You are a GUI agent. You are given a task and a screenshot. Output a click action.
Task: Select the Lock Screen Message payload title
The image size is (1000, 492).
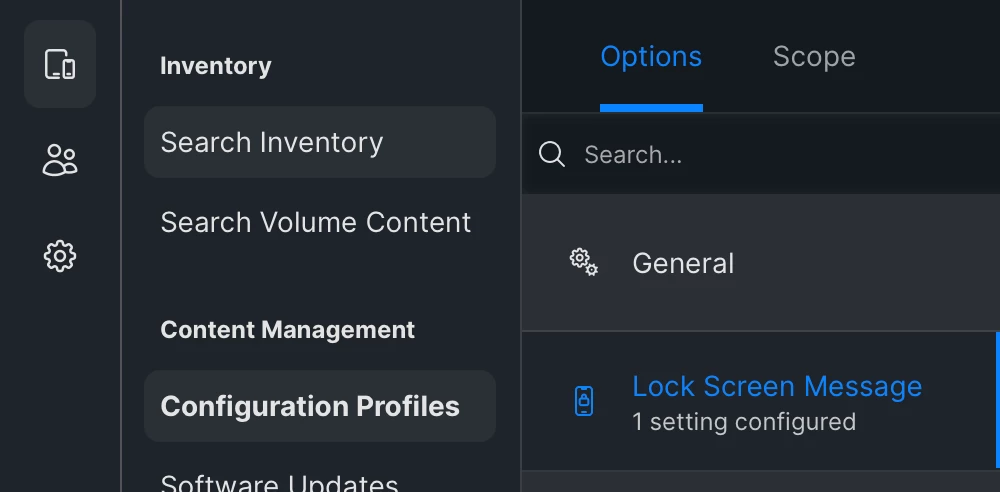point(777,387)
